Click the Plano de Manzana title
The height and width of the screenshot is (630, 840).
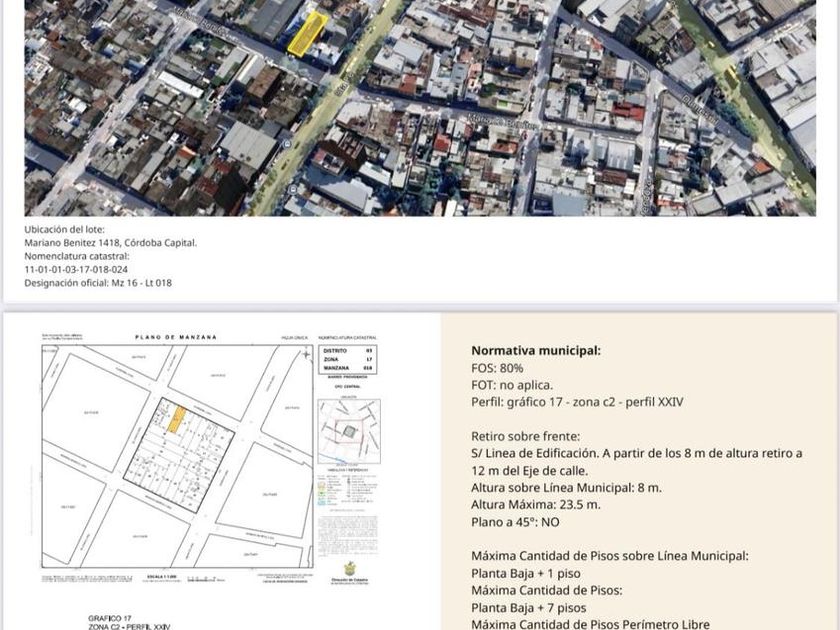point(176,337)
